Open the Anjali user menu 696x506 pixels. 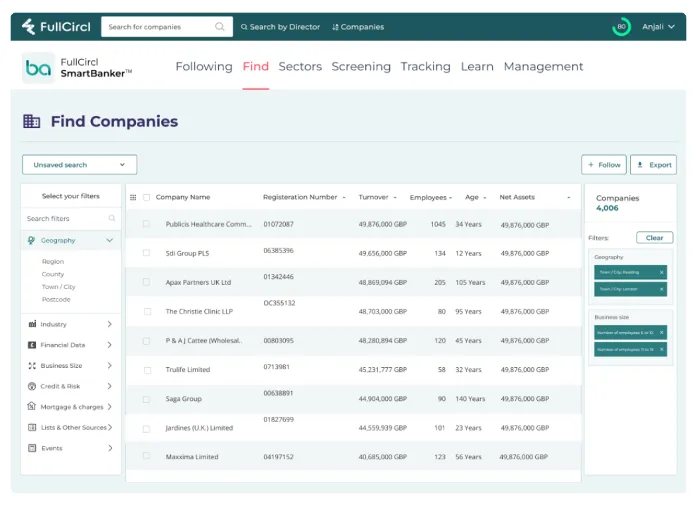pos(658,27)
